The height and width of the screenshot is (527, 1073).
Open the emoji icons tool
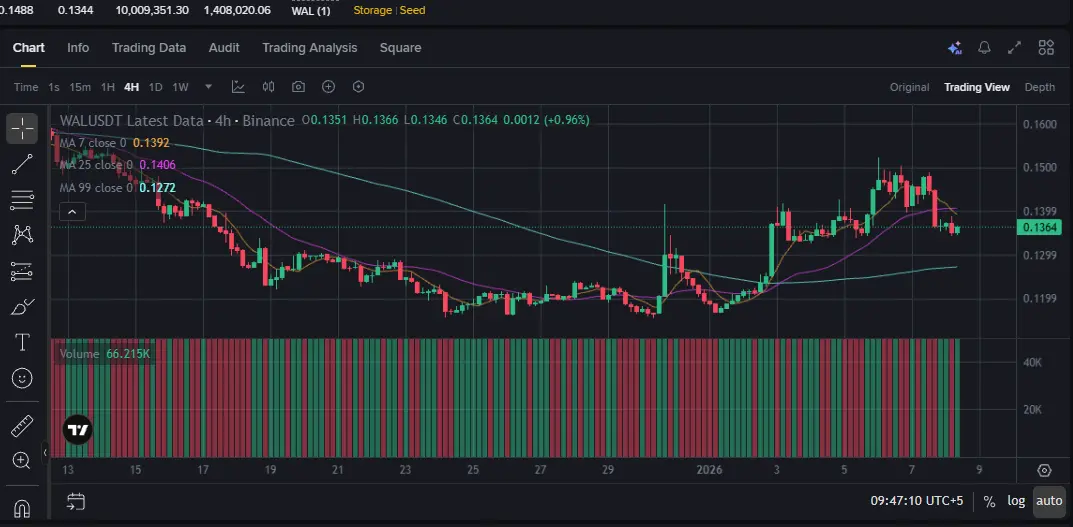[22, 378]
